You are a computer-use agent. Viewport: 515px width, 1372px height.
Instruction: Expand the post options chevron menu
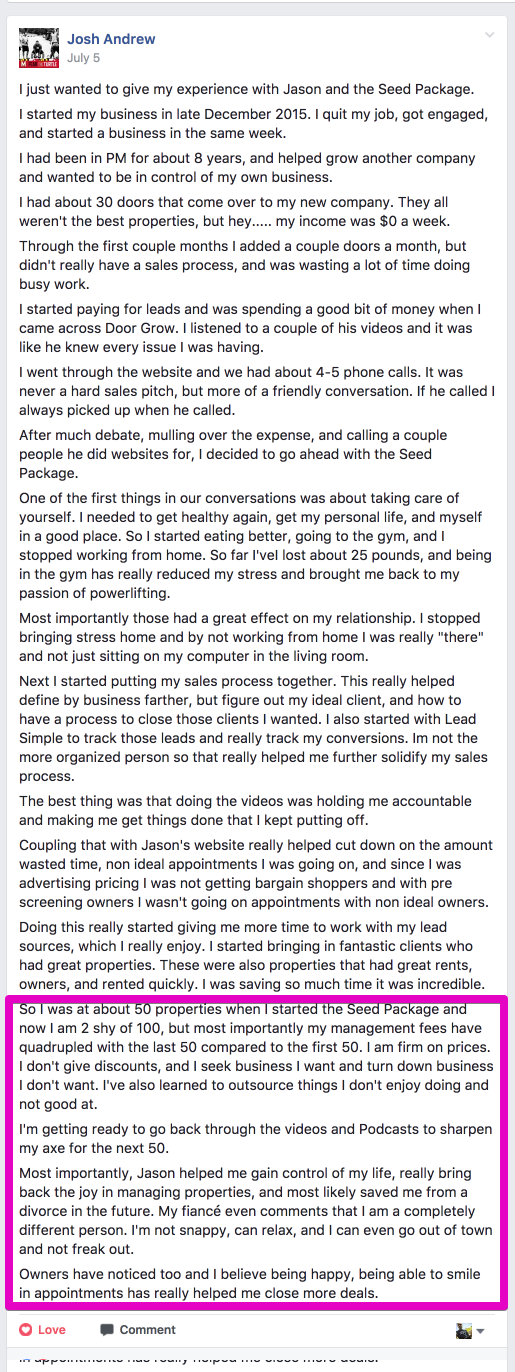489,35
